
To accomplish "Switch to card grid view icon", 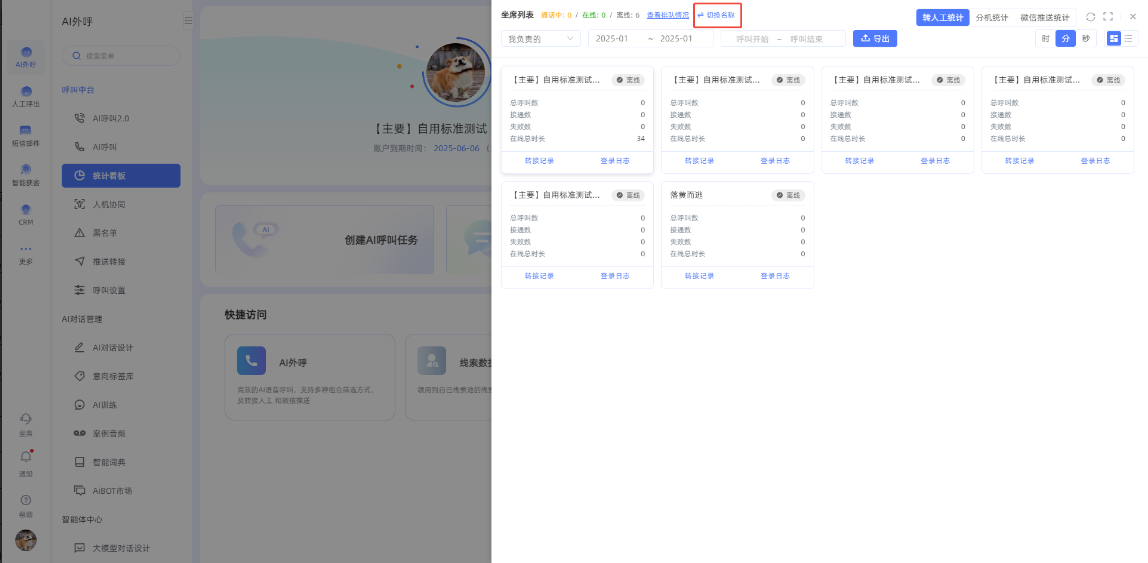I will pos(1114,38).
